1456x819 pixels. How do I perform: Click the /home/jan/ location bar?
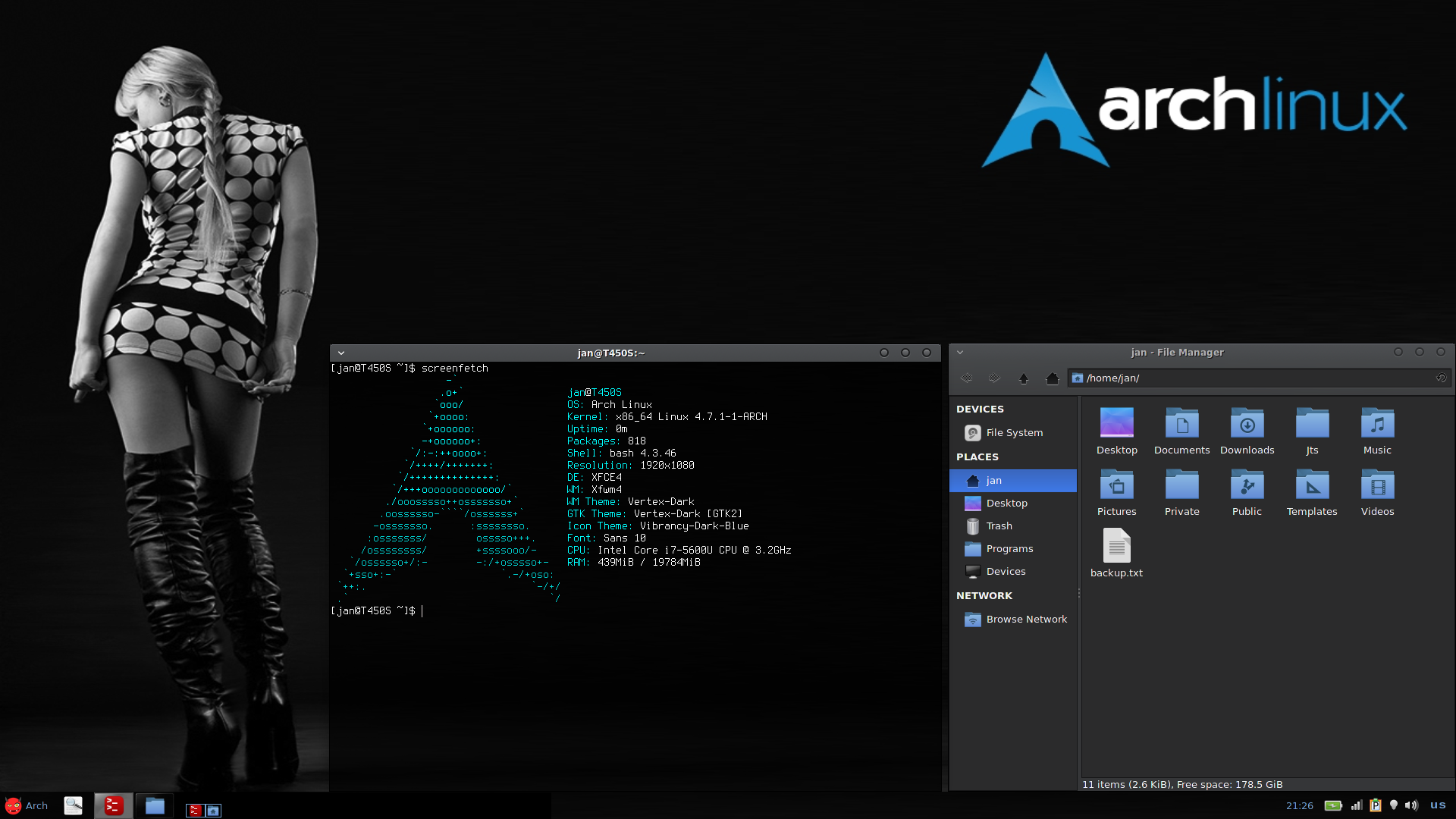(1259, 378)
